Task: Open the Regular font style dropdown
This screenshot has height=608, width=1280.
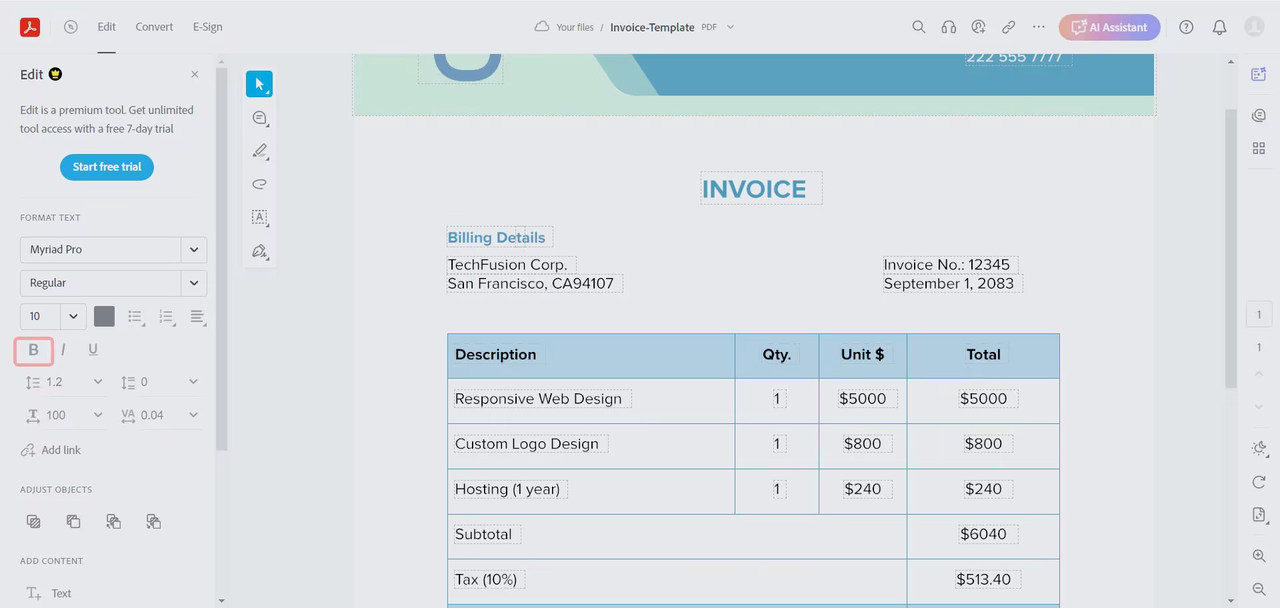Action: click(113, 283)
